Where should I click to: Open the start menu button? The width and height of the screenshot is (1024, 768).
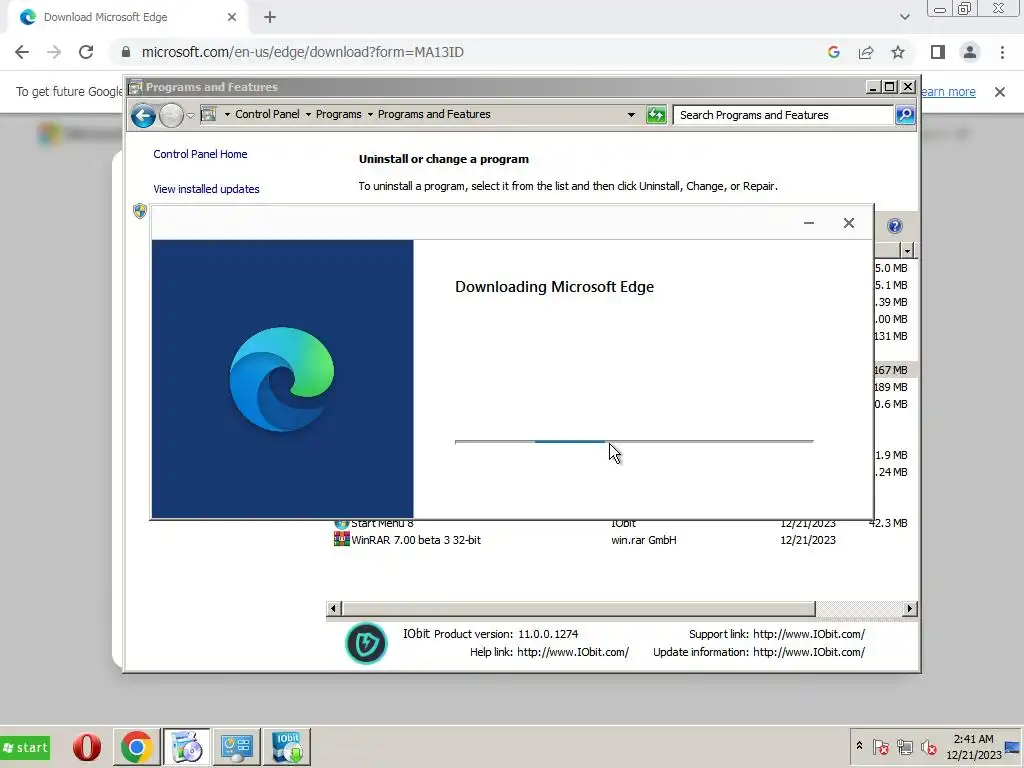[x=25, y=748]
